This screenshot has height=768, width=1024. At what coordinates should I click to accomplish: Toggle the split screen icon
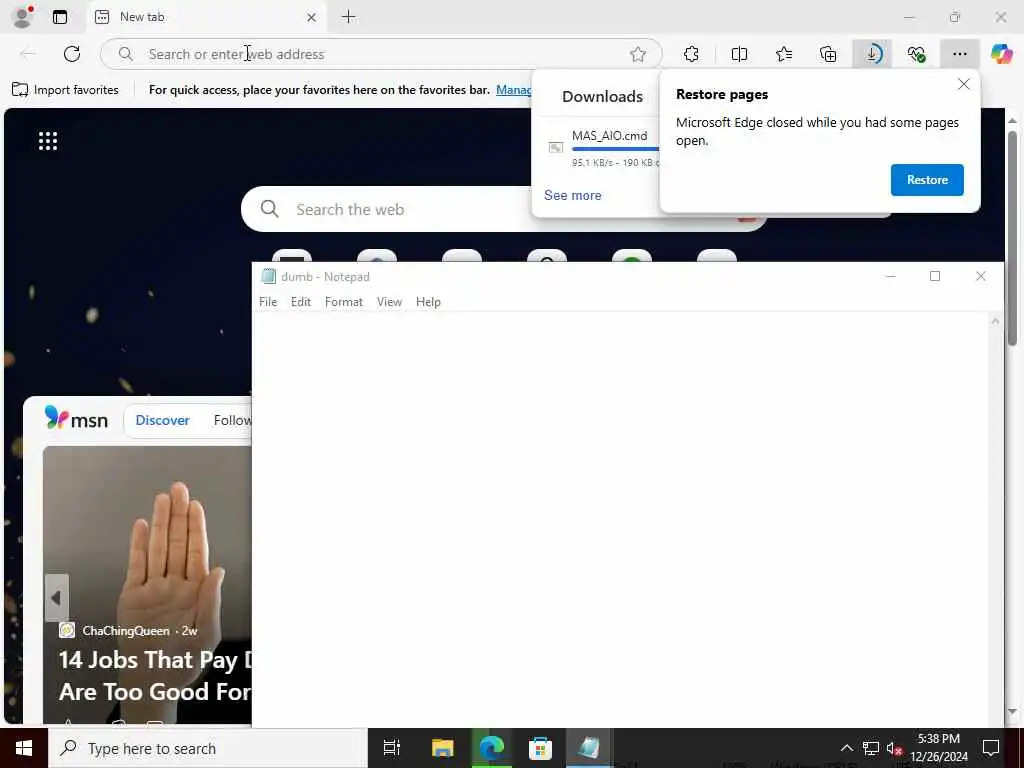coord(739,54)
